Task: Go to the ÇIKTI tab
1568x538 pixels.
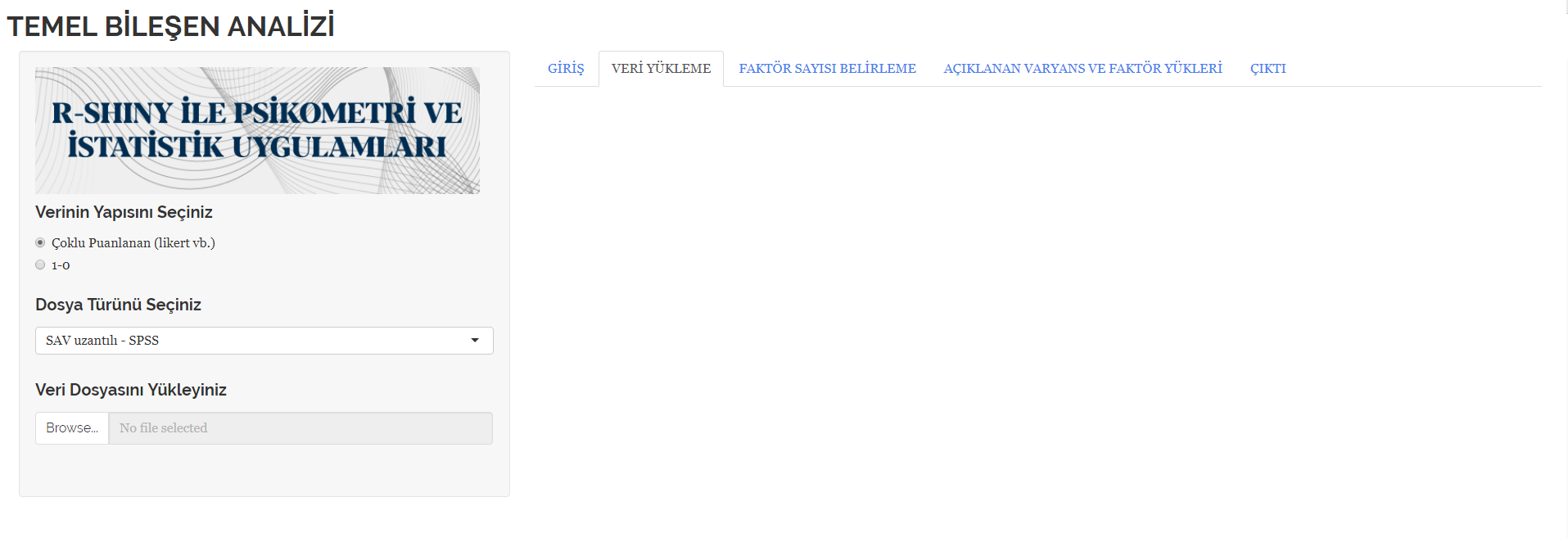Action: pos(1268,69)
